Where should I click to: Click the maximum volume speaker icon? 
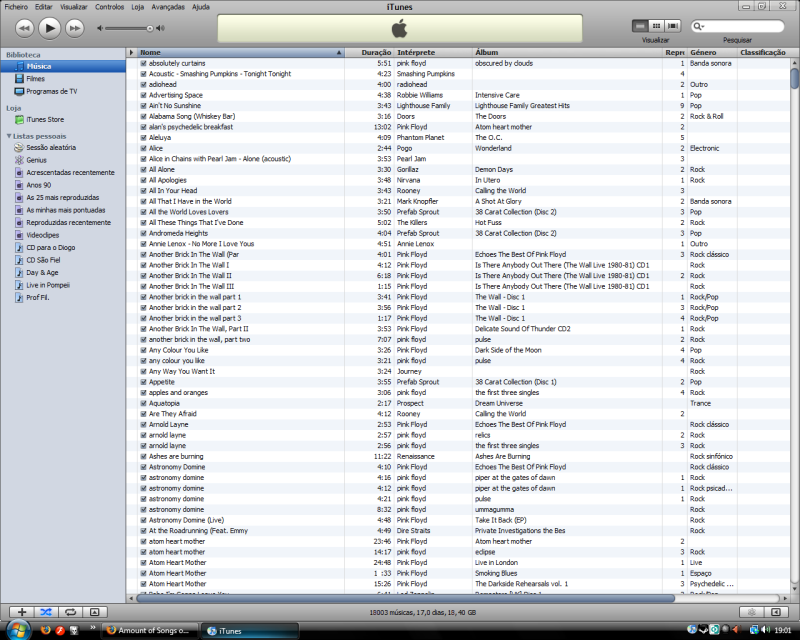pos(161,28)
